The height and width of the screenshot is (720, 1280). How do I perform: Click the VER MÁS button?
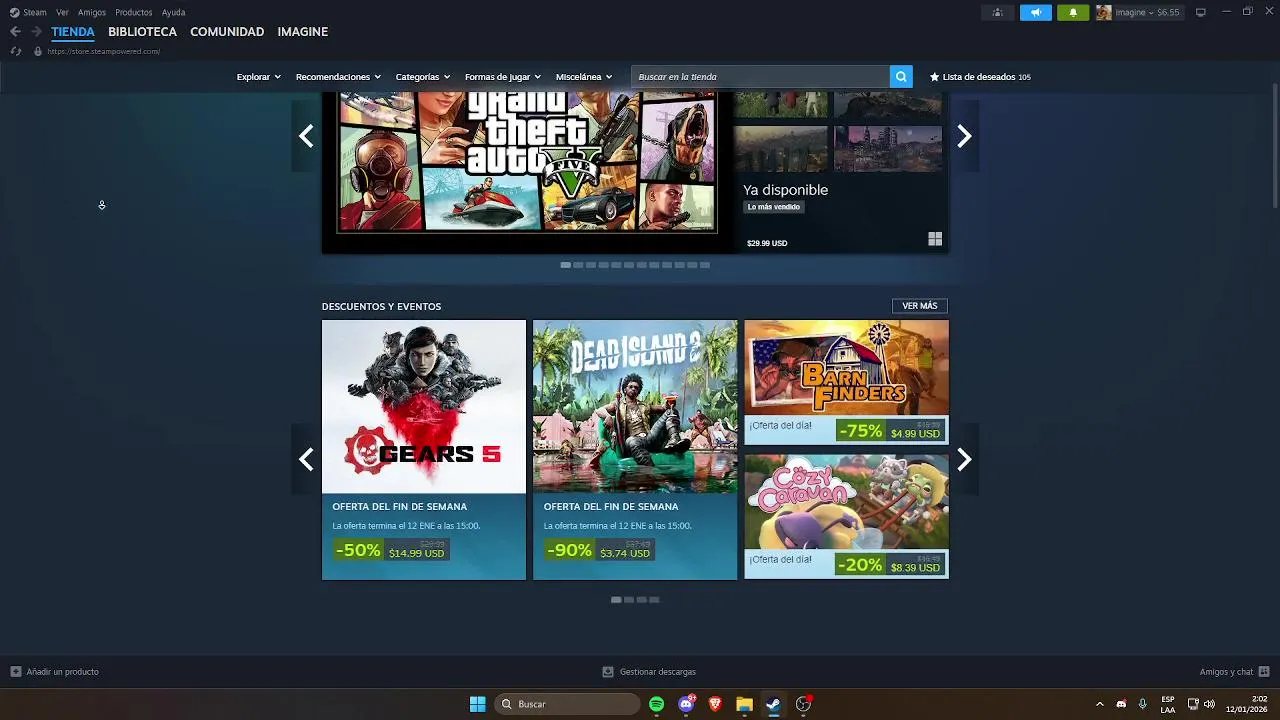920,306
